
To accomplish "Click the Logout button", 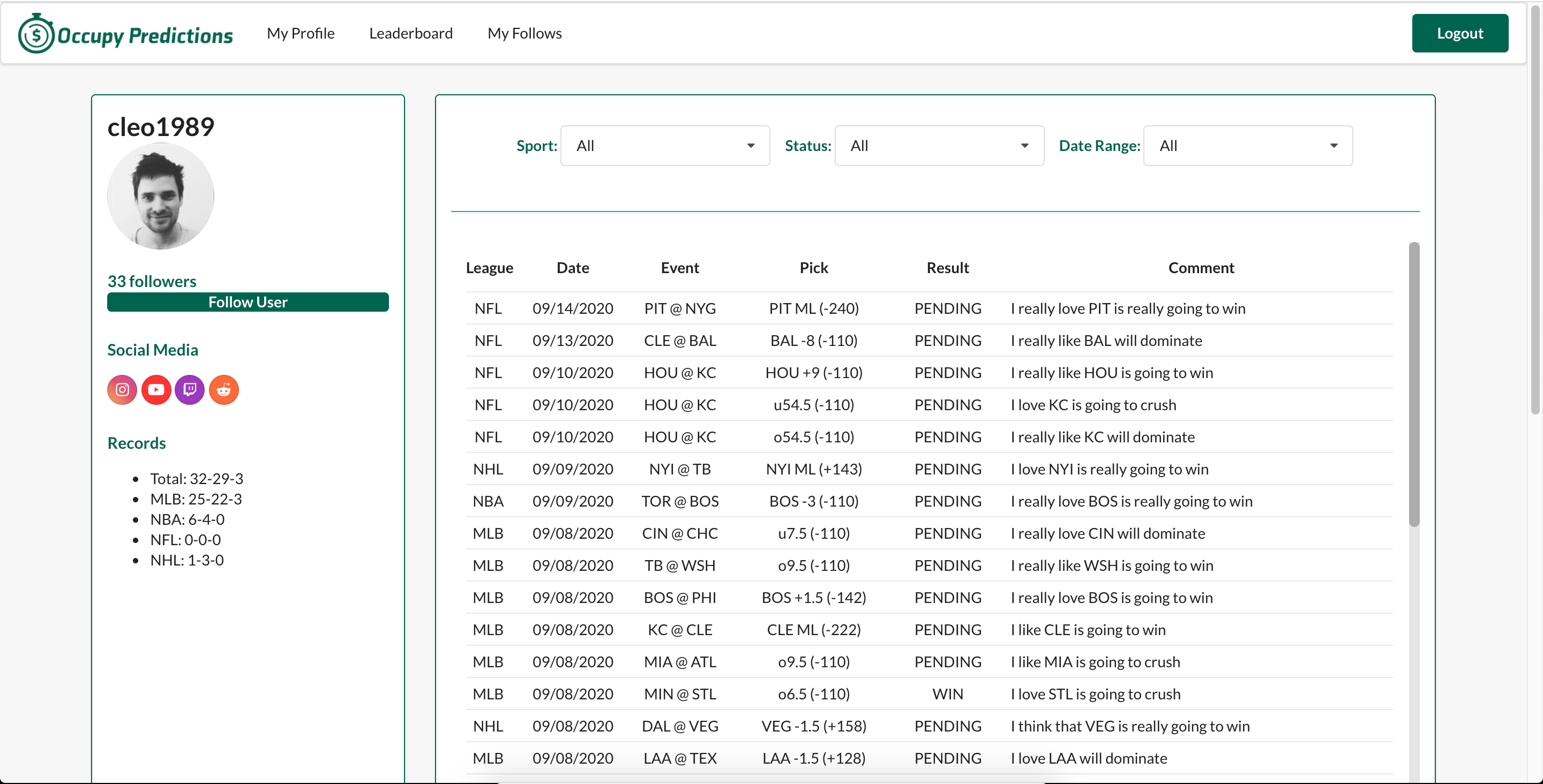I will point(1460,34).
